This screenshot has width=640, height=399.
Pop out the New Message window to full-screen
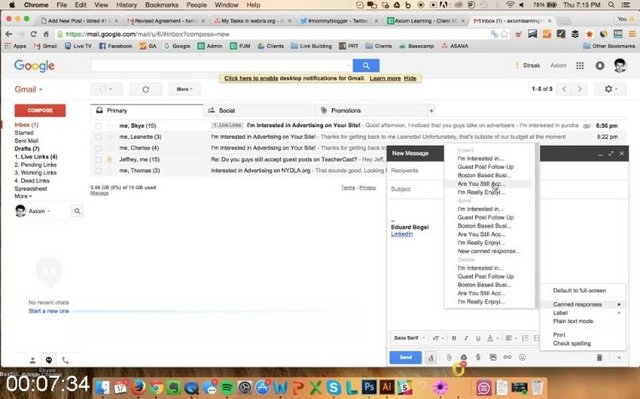611,153
